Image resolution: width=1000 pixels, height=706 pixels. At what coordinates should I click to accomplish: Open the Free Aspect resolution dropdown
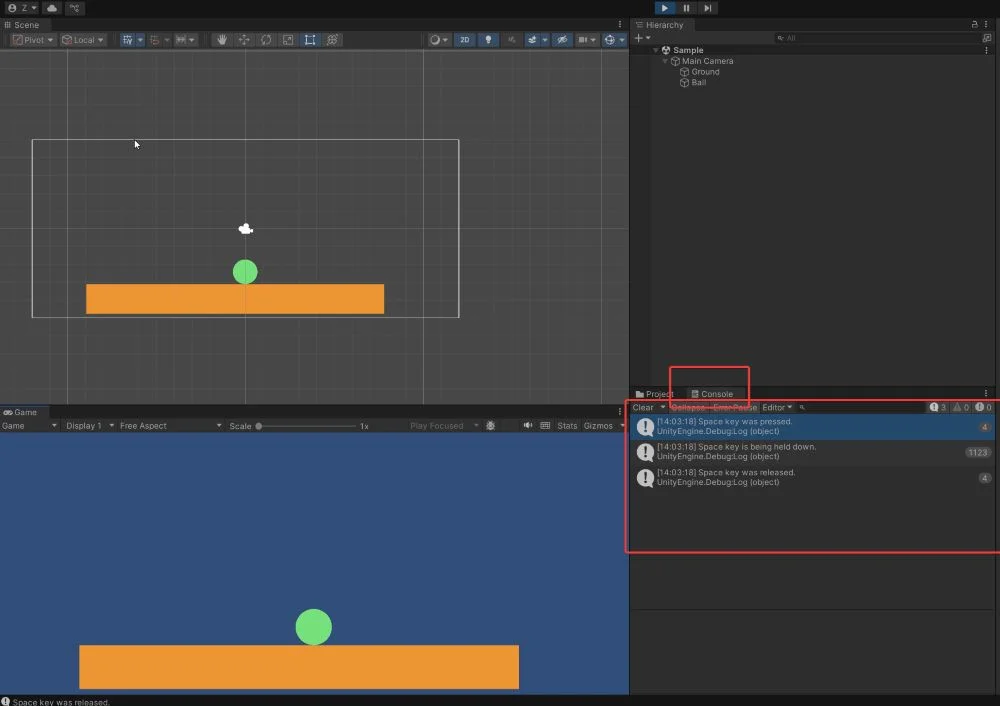pyautogui.click(x=170, y=426)
